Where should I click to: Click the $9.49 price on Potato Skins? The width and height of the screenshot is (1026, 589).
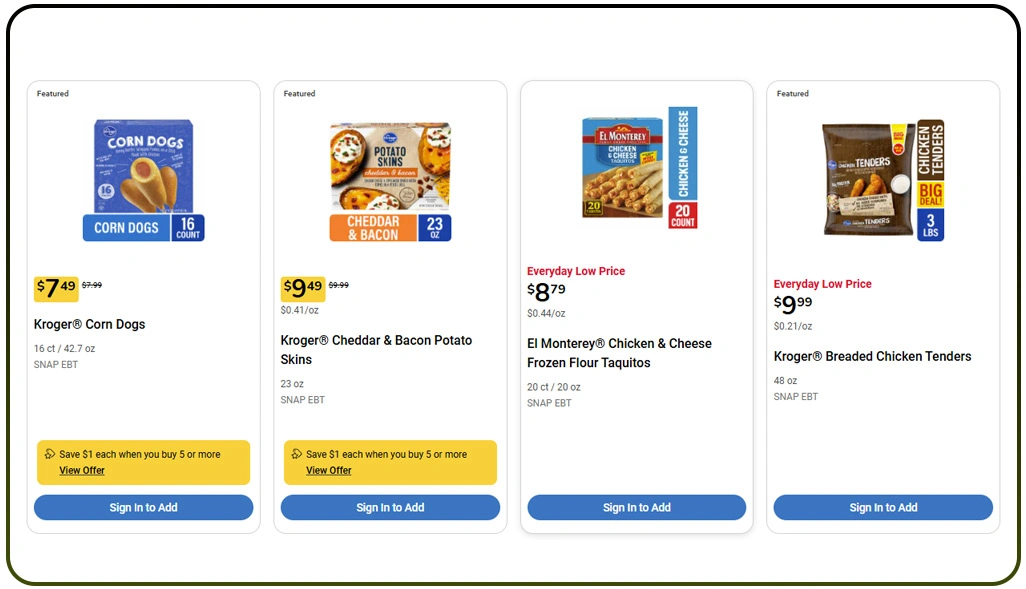301,288
